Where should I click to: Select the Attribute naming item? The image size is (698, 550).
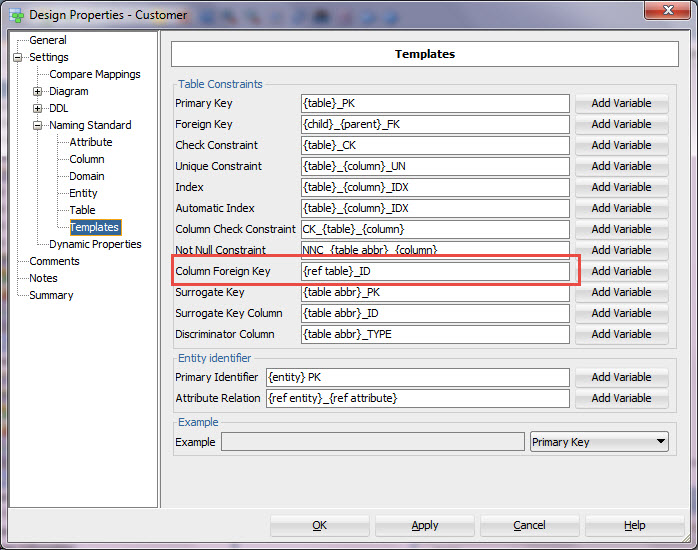pyautogui.click(x=90, y=143)
